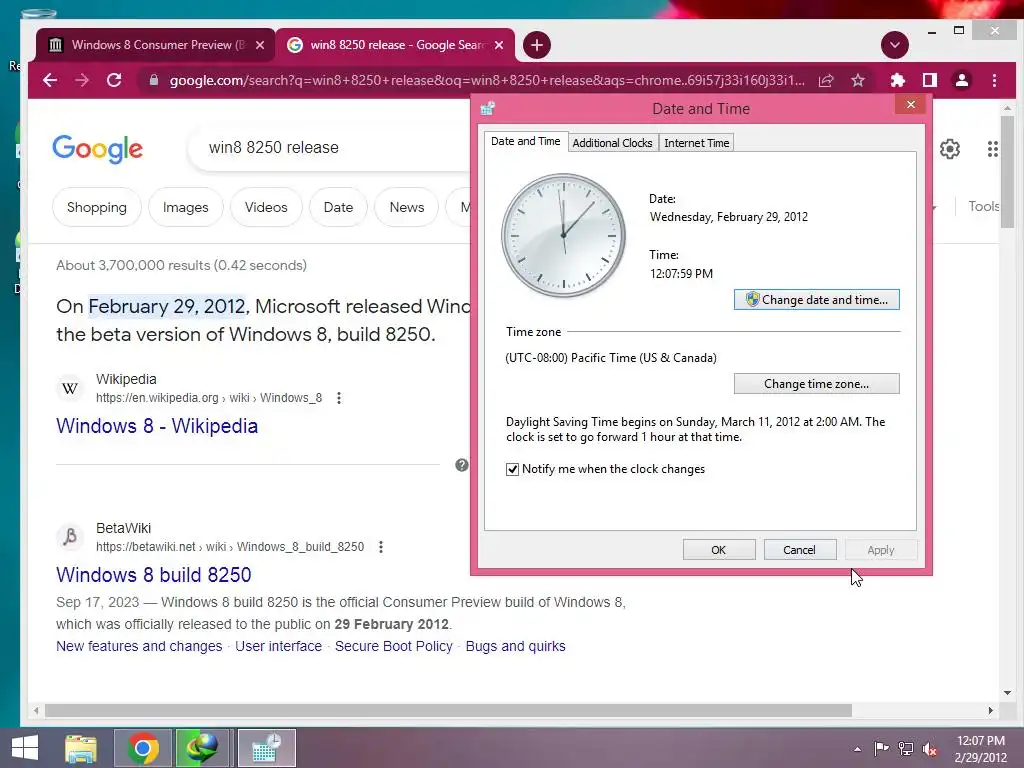Cancel the Date and Time dialog
This screenshot has height=768, width=1024.
tap(799, 550)
